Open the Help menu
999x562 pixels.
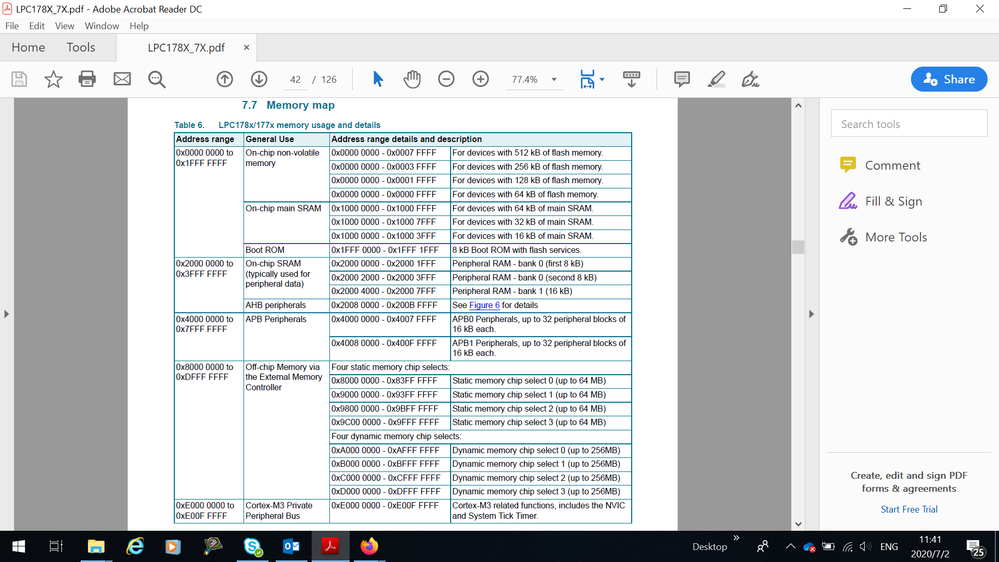click(139, 26)
